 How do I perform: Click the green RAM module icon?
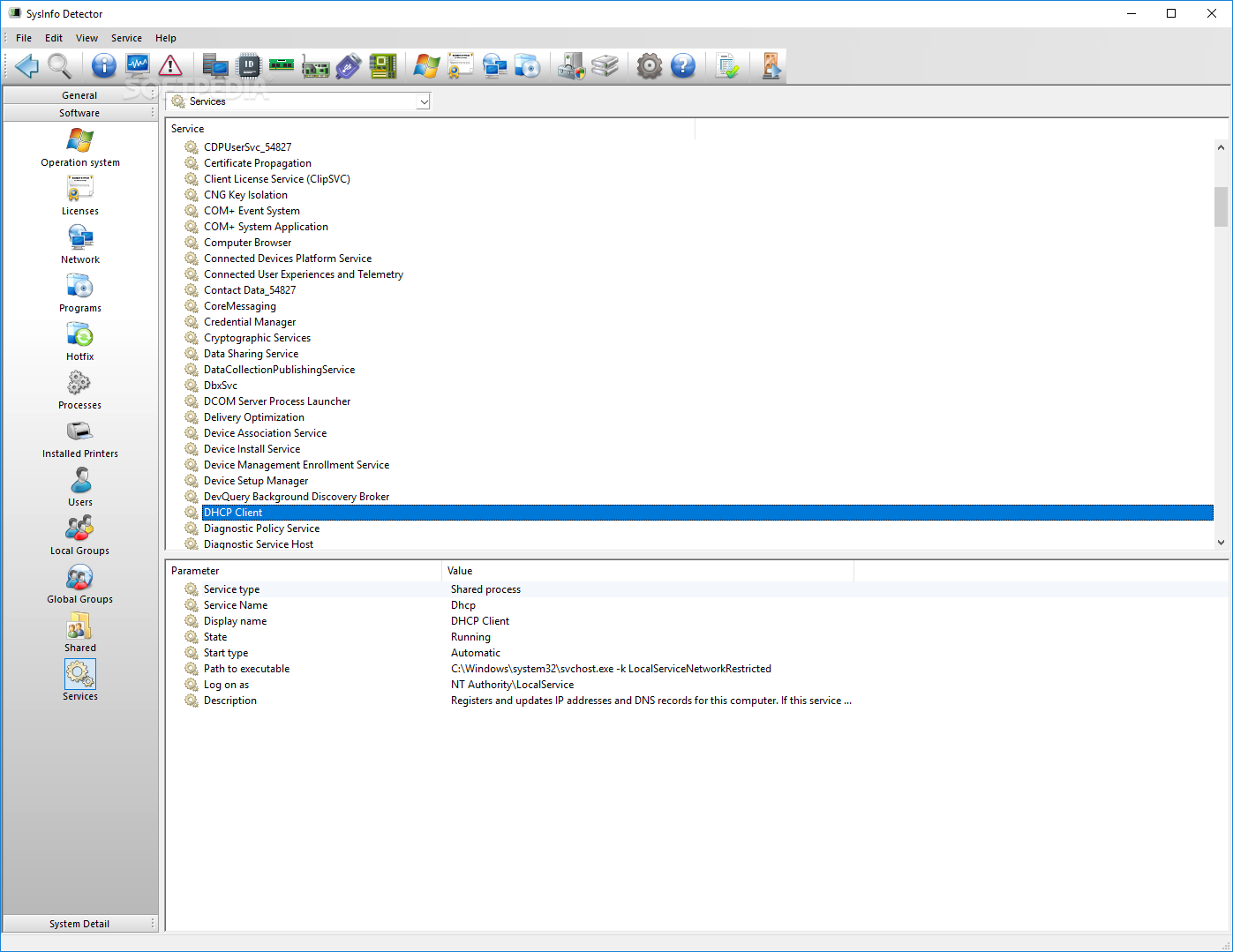[282, 65]
